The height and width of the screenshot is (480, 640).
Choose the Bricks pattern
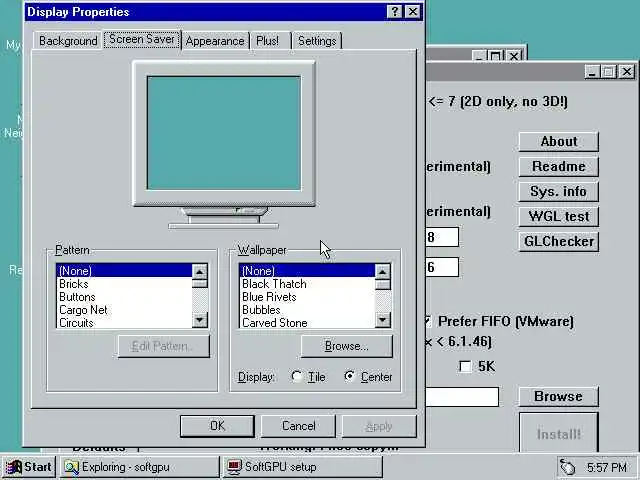(124, 284)
